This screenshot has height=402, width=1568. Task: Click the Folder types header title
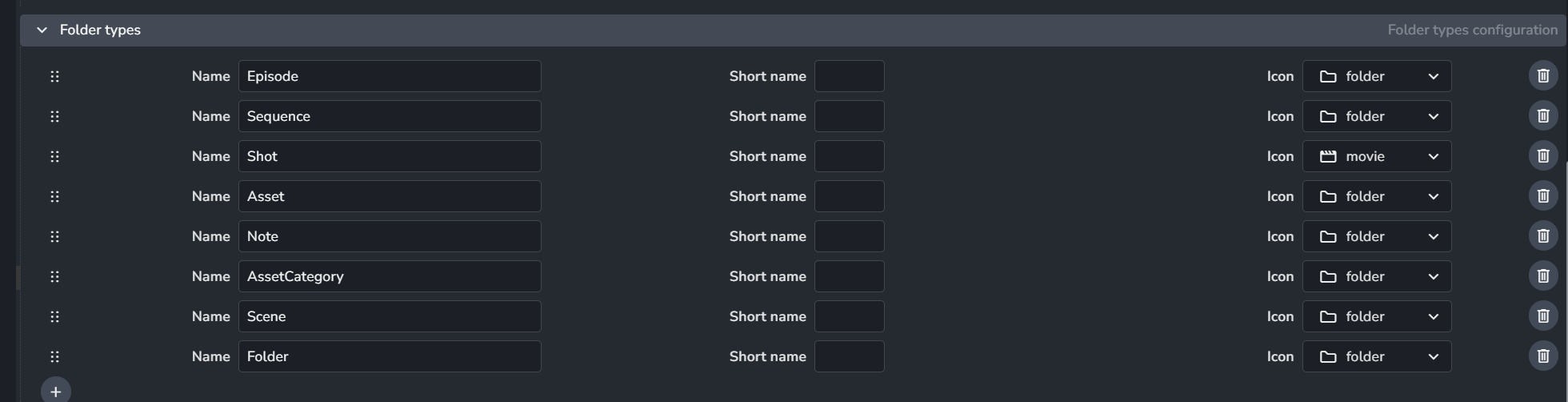pyautogui.click(x=100, y=30)
